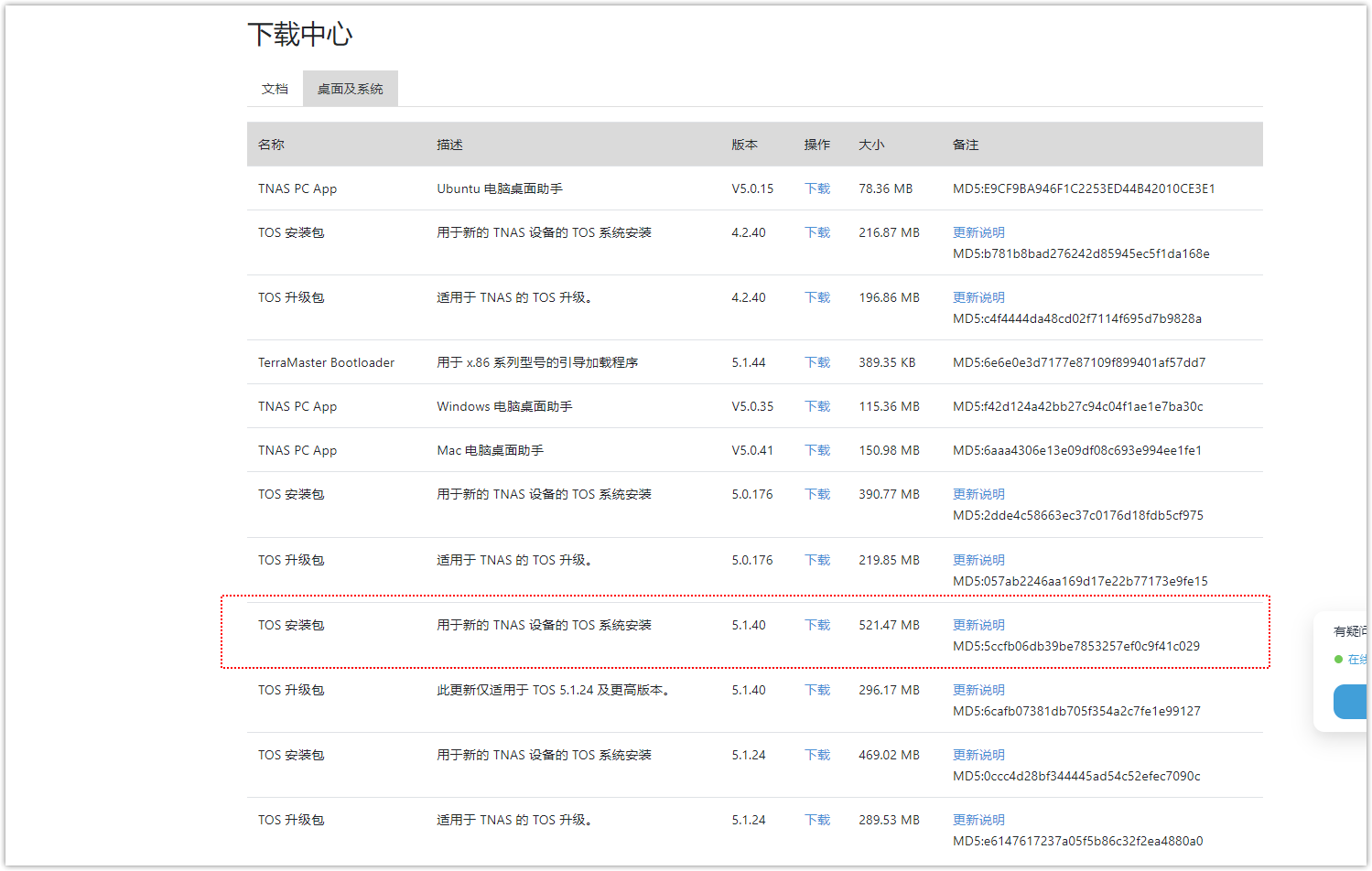The width and height of the screenshot is (1372, 871).
Task: Select the MD5:057ab2246aa169d17e22b77173e9fe15 text
Action: (x=1080, y=581)
